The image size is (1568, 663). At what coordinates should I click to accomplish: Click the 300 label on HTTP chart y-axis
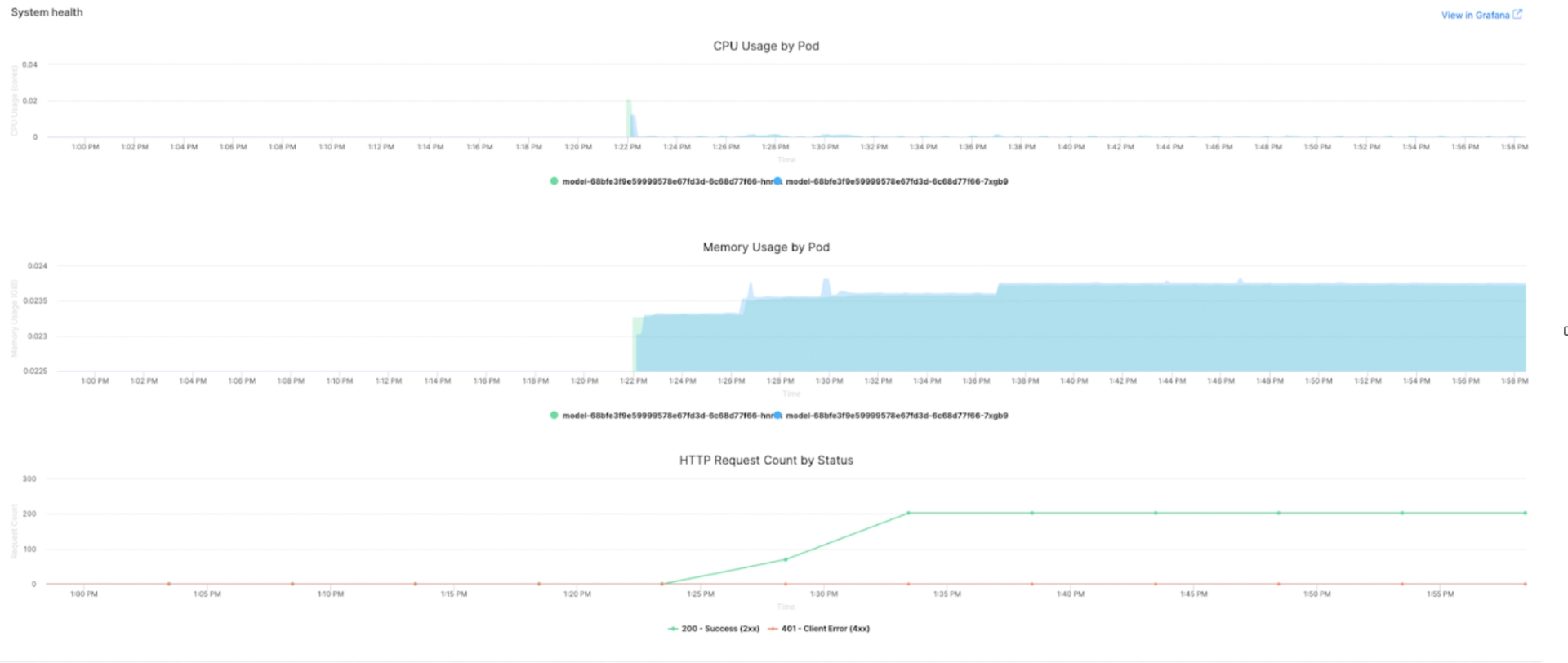point(29,479)
